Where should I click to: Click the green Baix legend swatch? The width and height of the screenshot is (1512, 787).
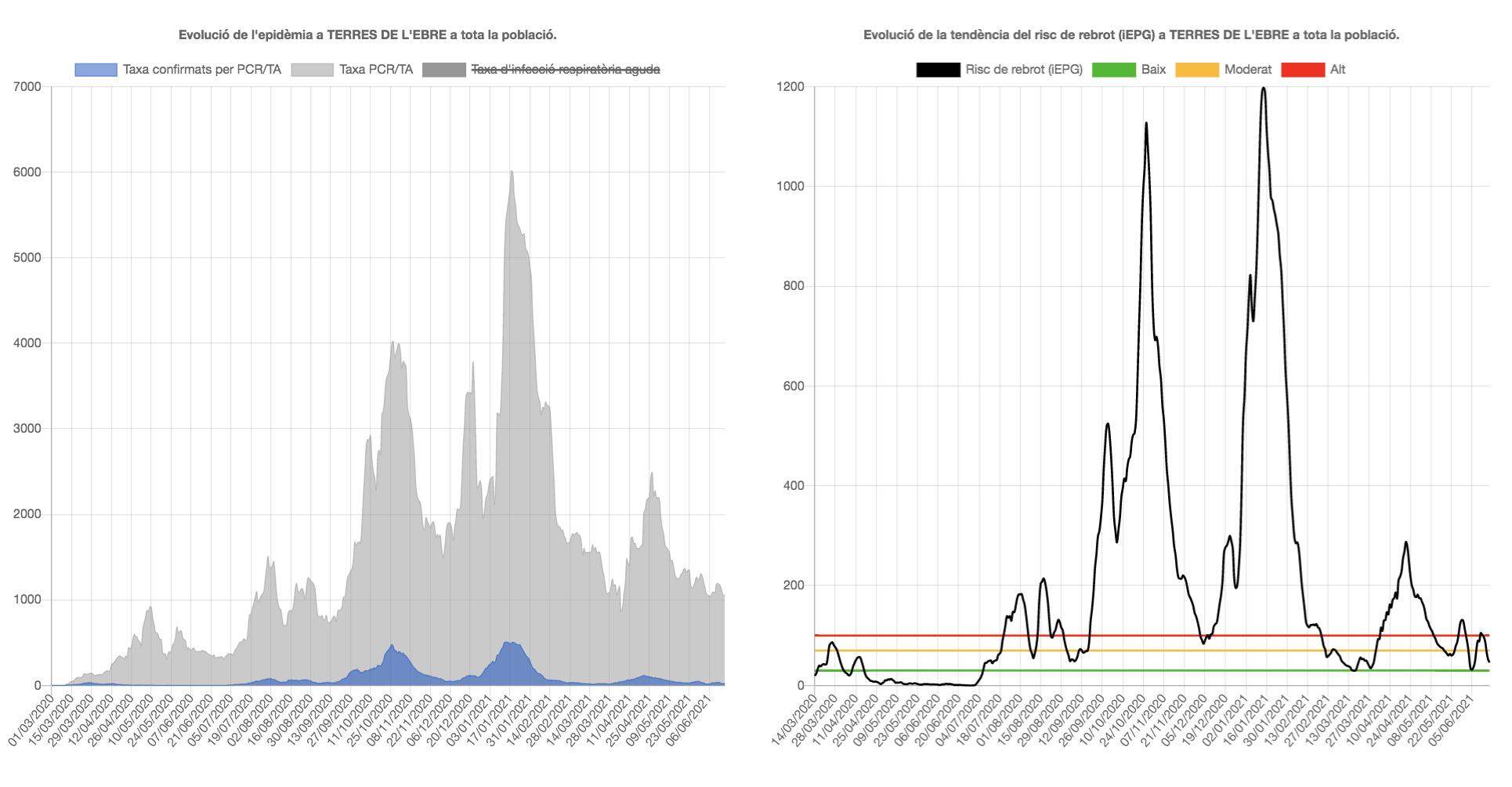(1113, 70)
